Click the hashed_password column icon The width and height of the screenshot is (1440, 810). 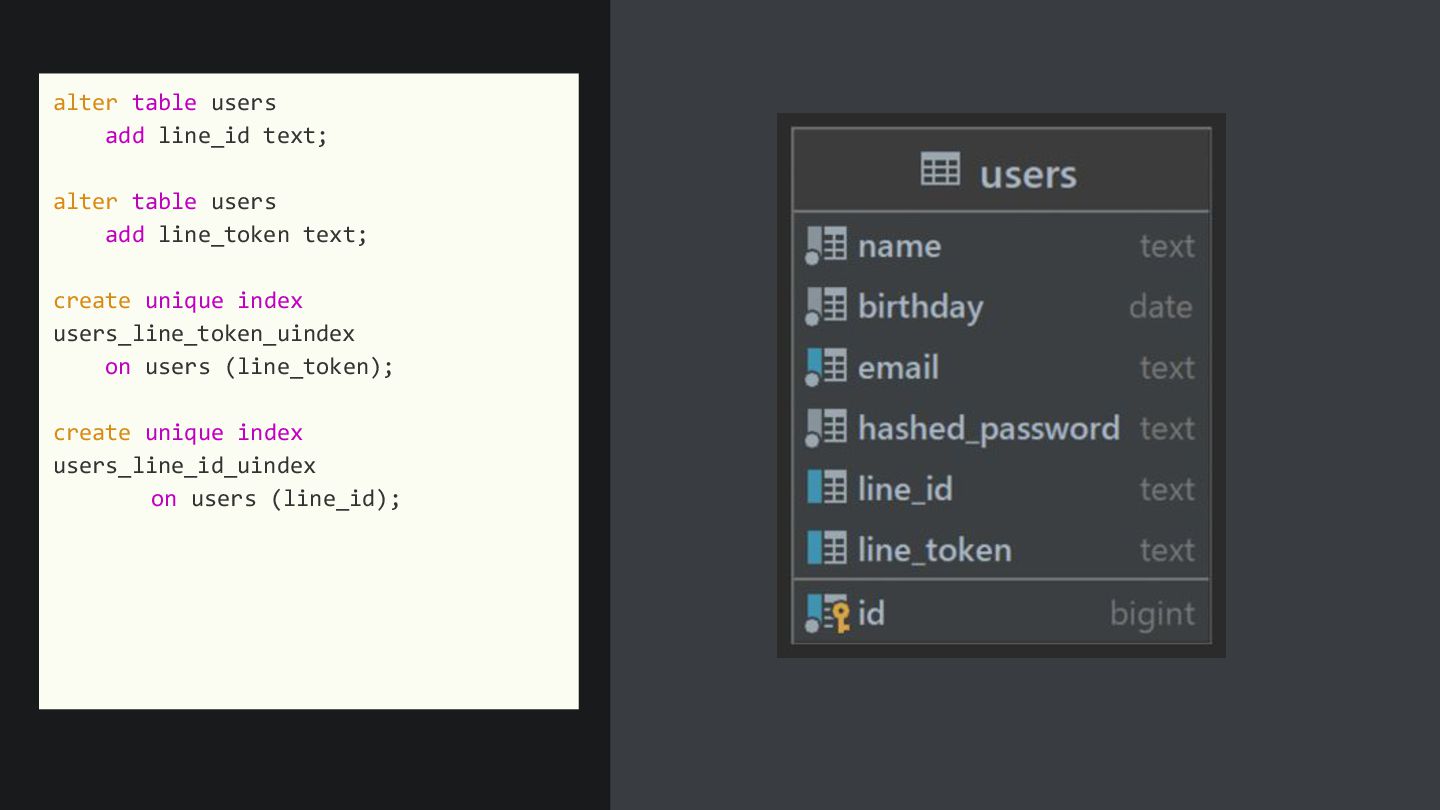coord(827,428)
